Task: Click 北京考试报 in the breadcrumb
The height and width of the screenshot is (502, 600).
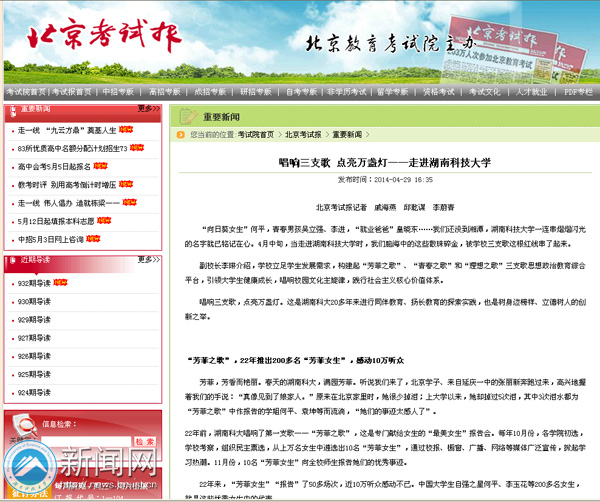Action: click(303, 135)
